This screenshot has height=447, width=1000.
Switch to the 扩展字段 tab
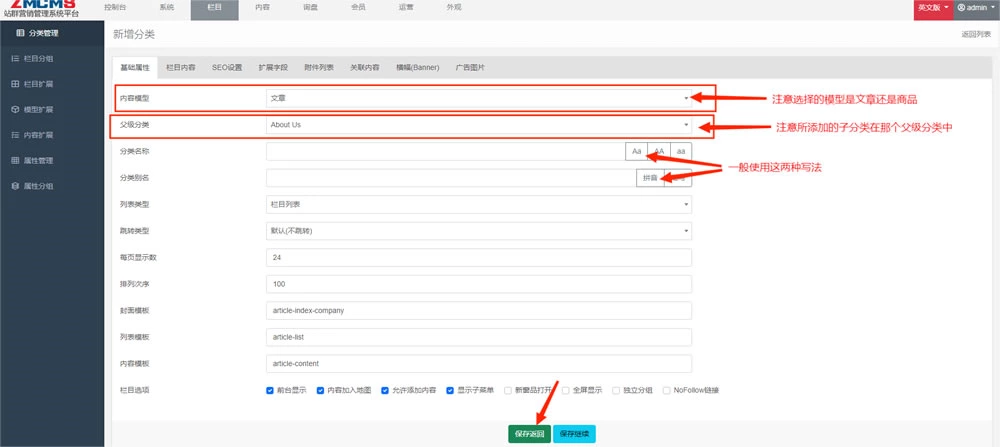tap(273, 67)
